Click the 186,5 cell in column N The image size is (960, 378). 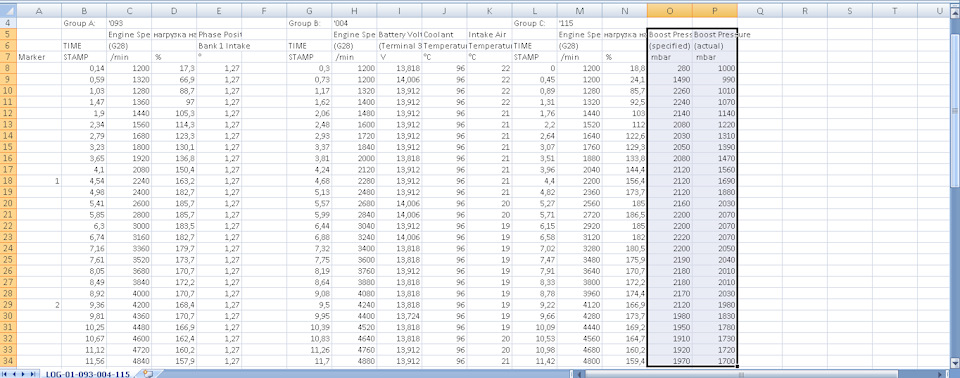point(625,215)
